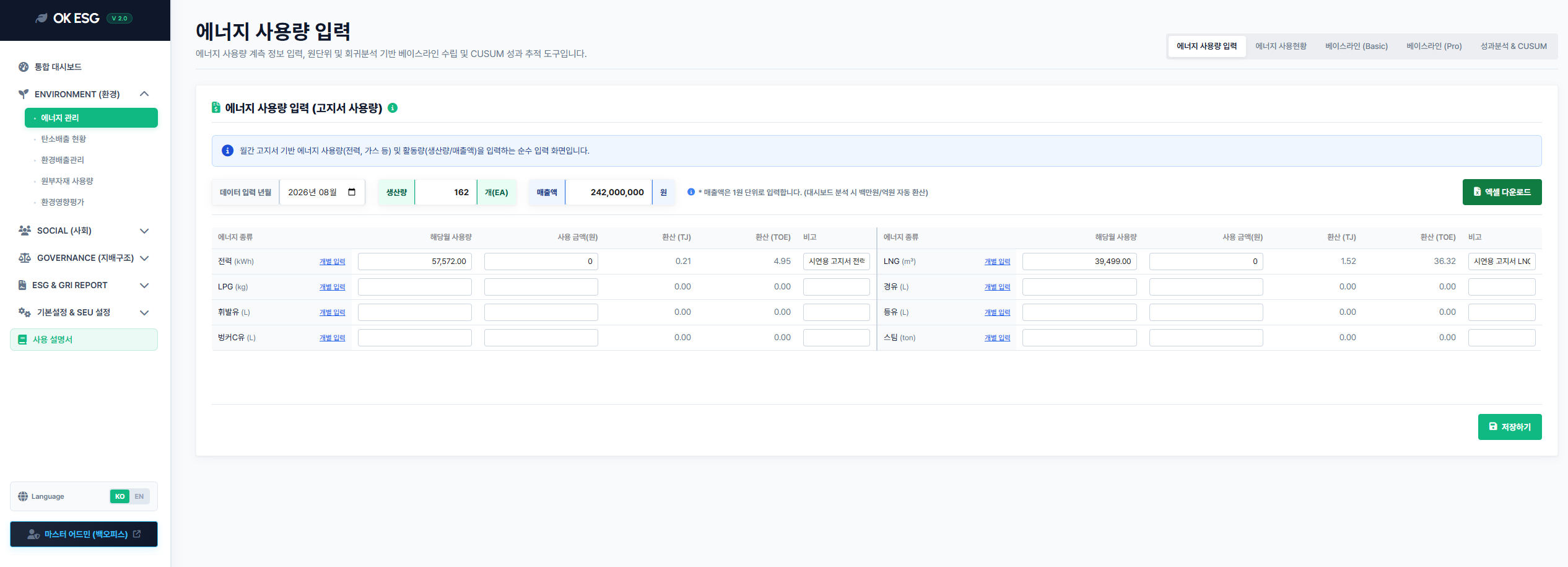Click the document icon beside ESG & GRI REPORT
The width and height of the screenshot is (1568, 567).
[22, 285]
